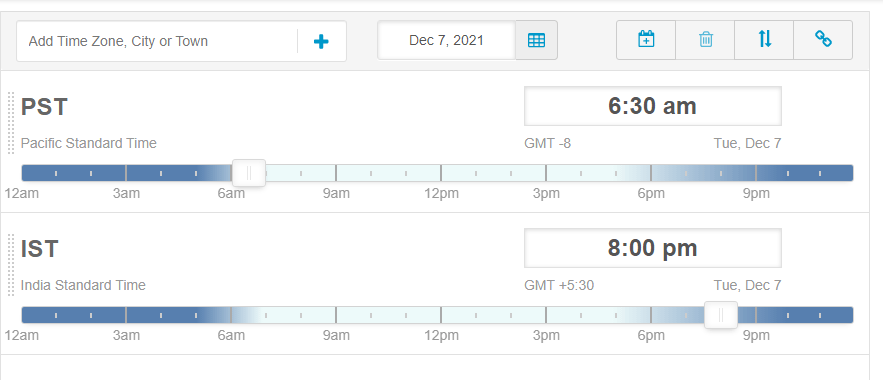Click the IST slider handle
Screen dimensions: 883x380
721,315
